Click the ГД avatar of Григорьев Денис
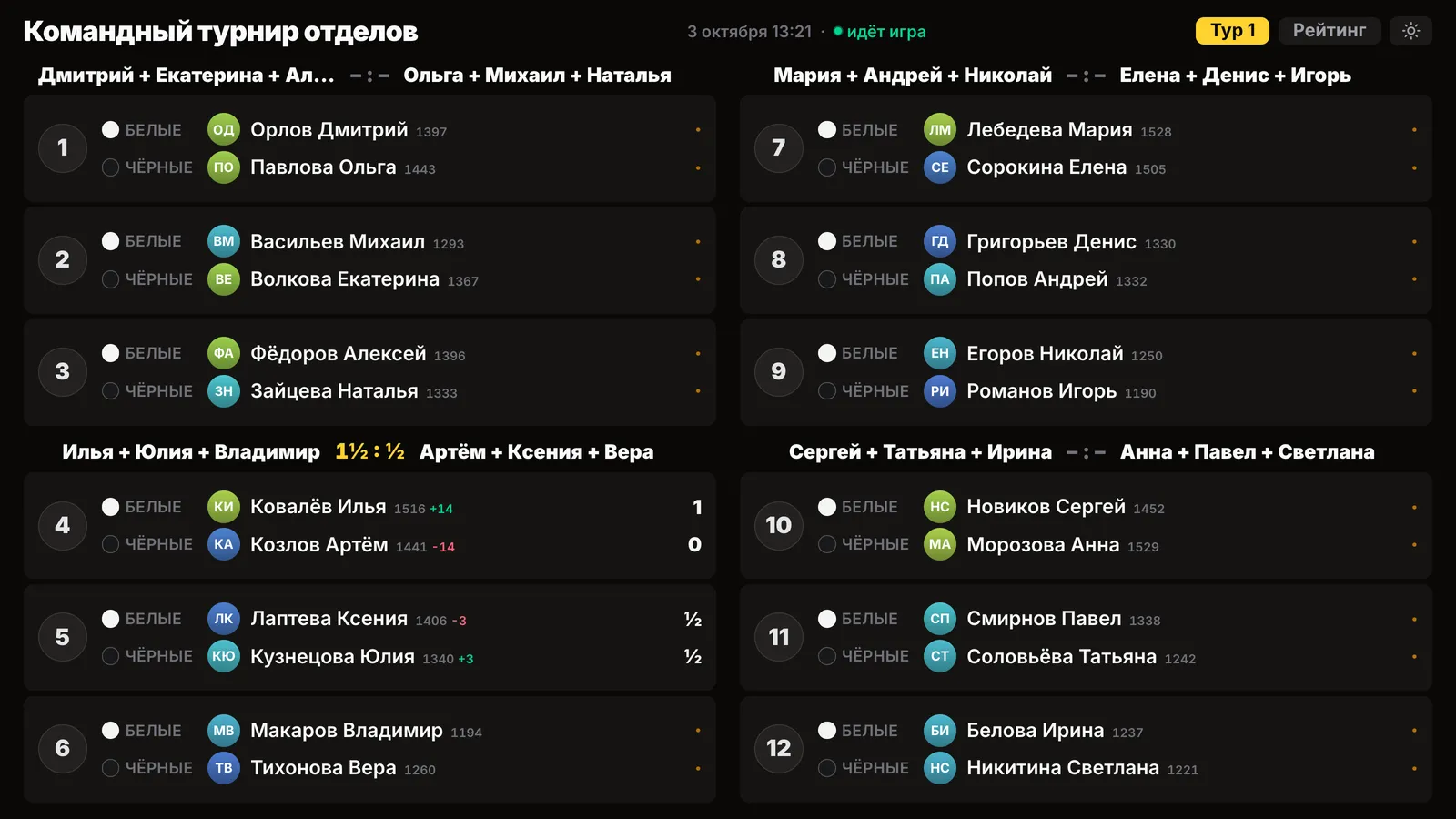This screenshot has width=1456, height=819. (940, 242)
